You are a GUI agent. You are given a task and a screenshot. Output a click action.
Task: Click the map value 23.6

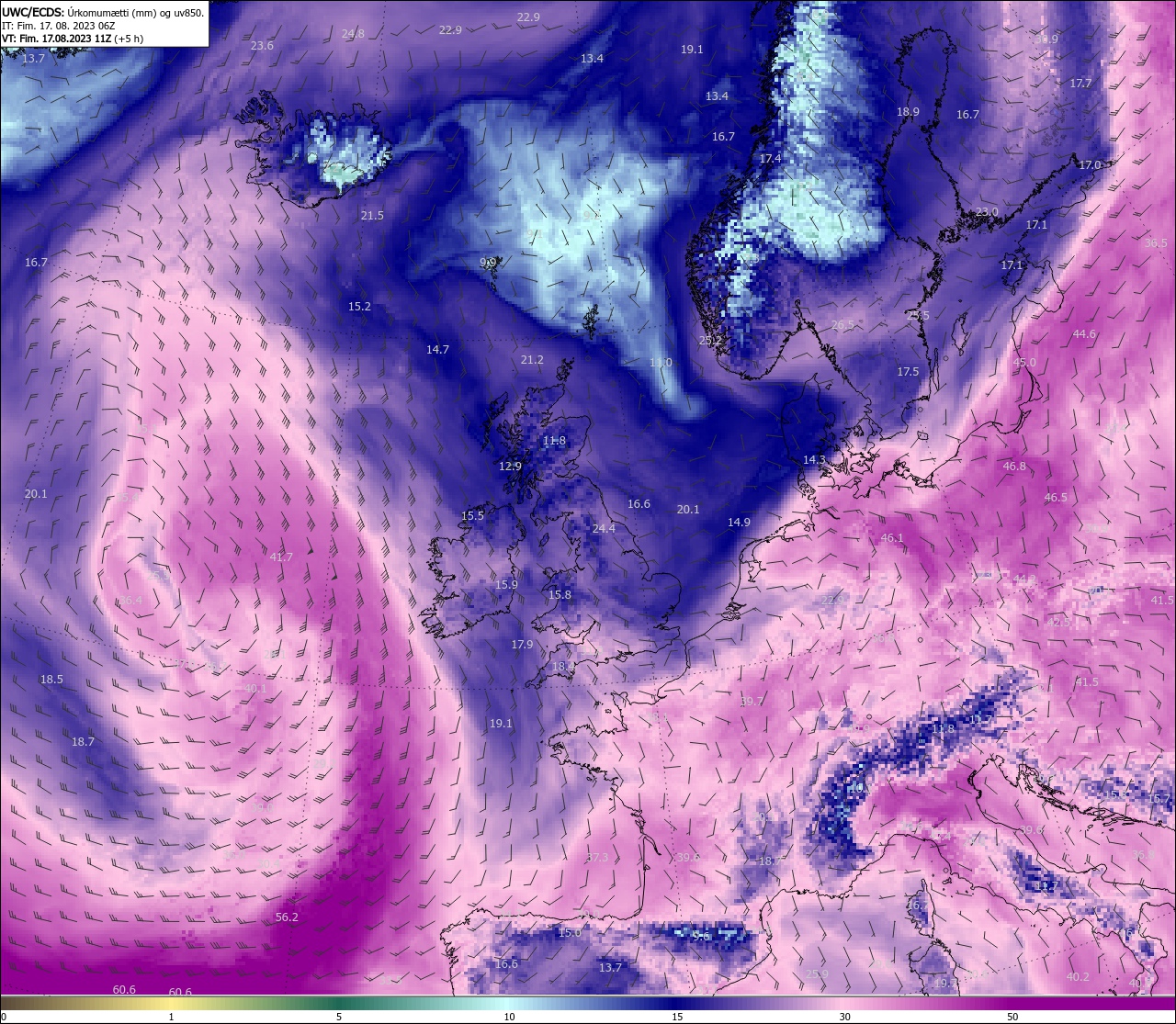pos(262,46)
